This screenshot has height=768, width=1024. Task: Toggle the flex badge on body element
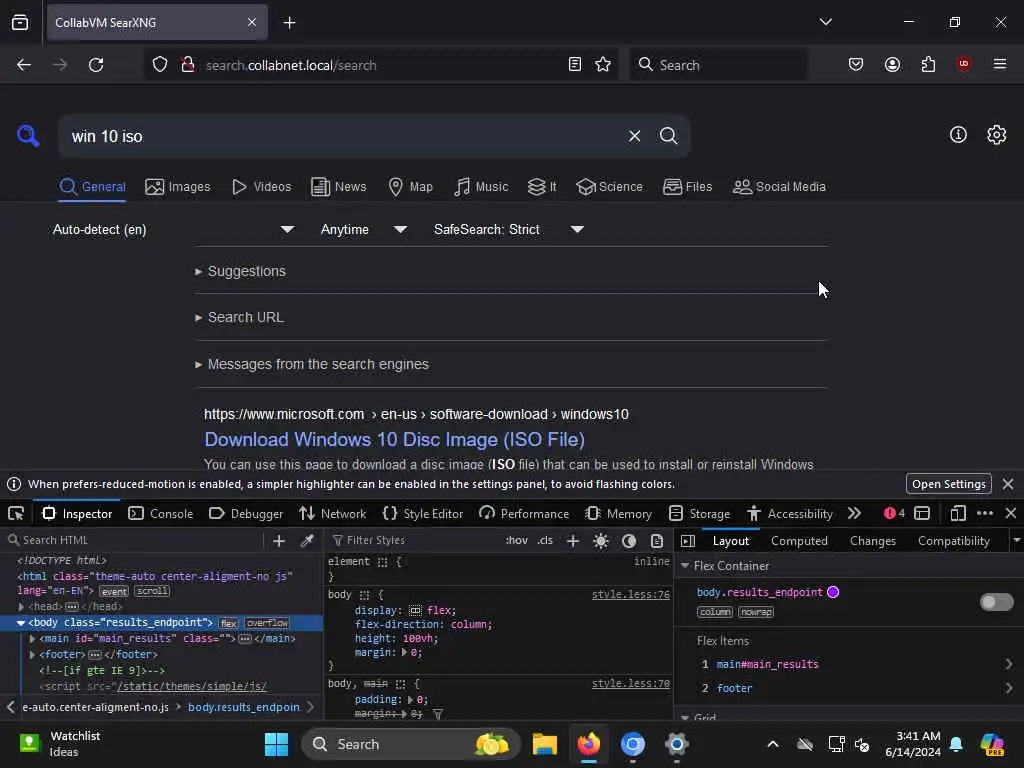coord(229,623)
